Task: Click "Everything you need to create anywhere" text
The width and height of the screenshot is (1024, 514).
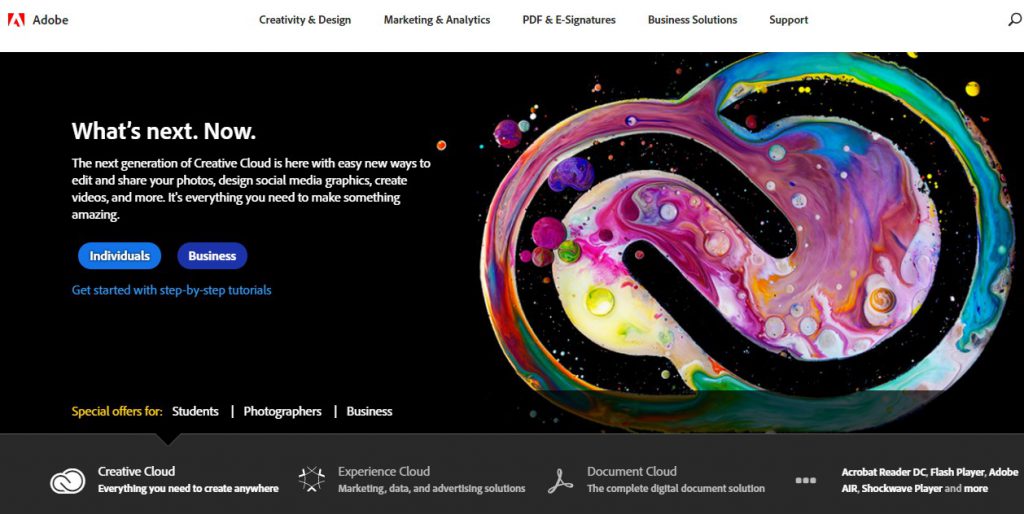Action: point(188,489)
